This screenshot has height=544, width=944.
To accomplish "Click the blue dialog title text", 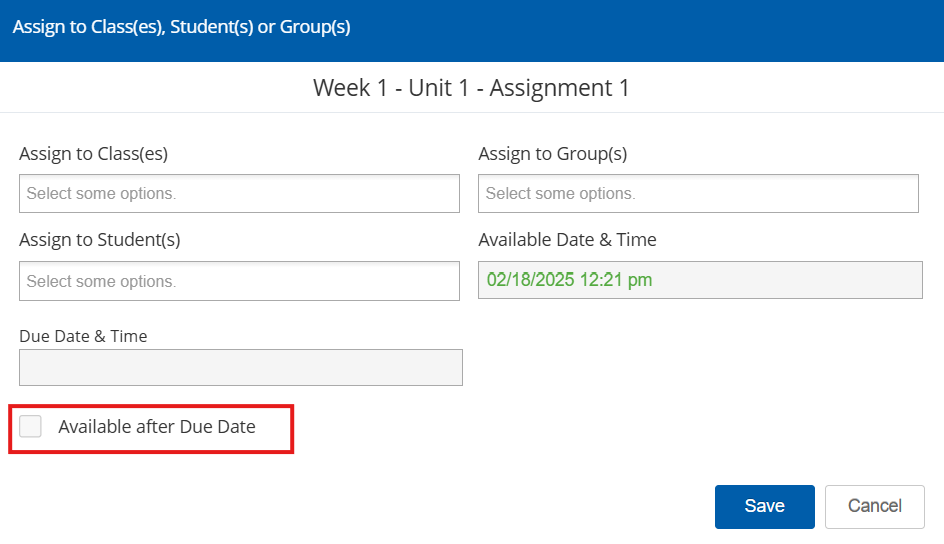I will pyautogui.click(x=181, y=27).
